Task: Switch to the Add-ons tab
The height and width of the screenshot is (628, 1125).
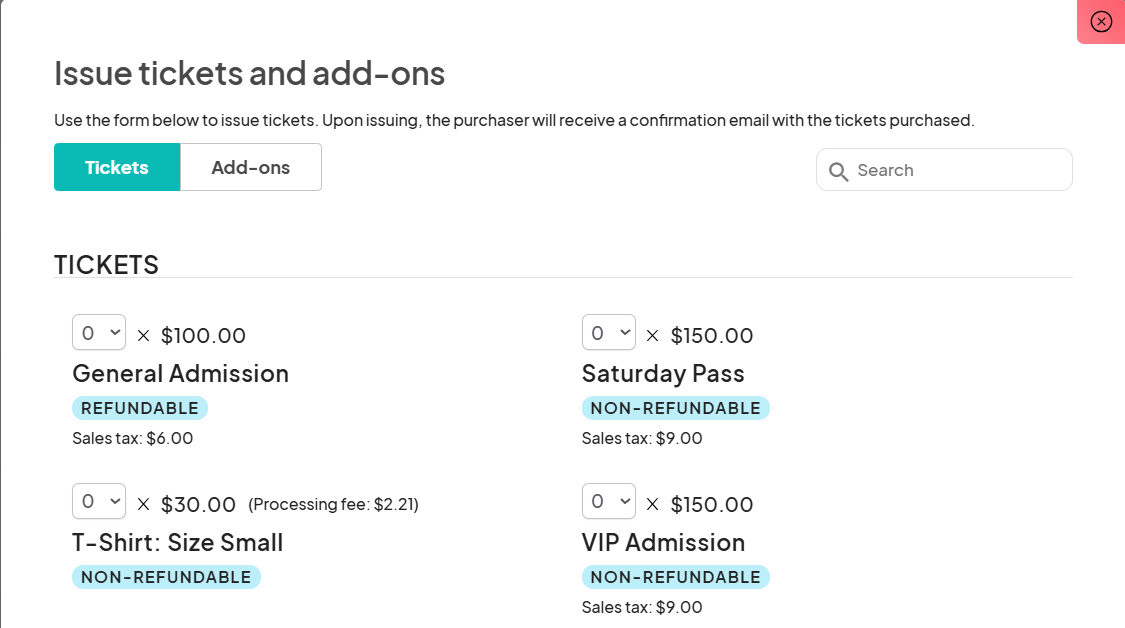Action: click(250, 167)
